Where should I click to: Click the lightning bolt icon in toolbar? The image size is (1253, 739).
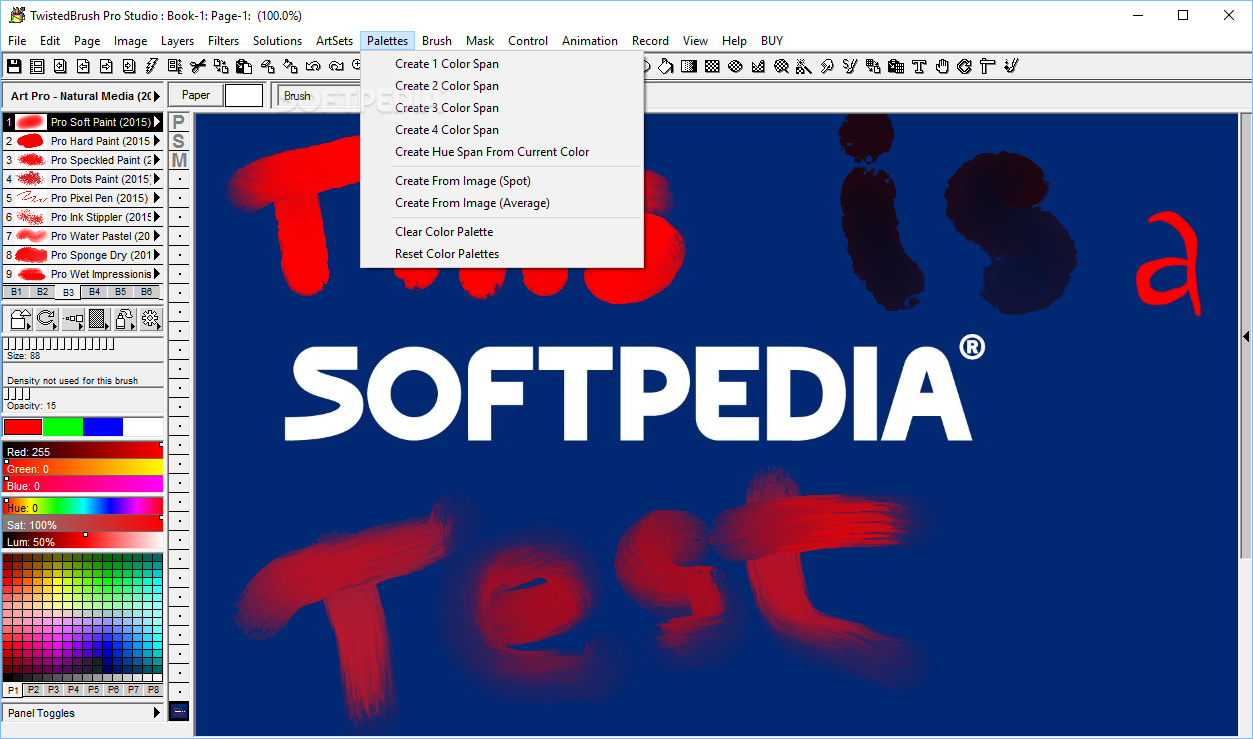(x=152, y=66)
